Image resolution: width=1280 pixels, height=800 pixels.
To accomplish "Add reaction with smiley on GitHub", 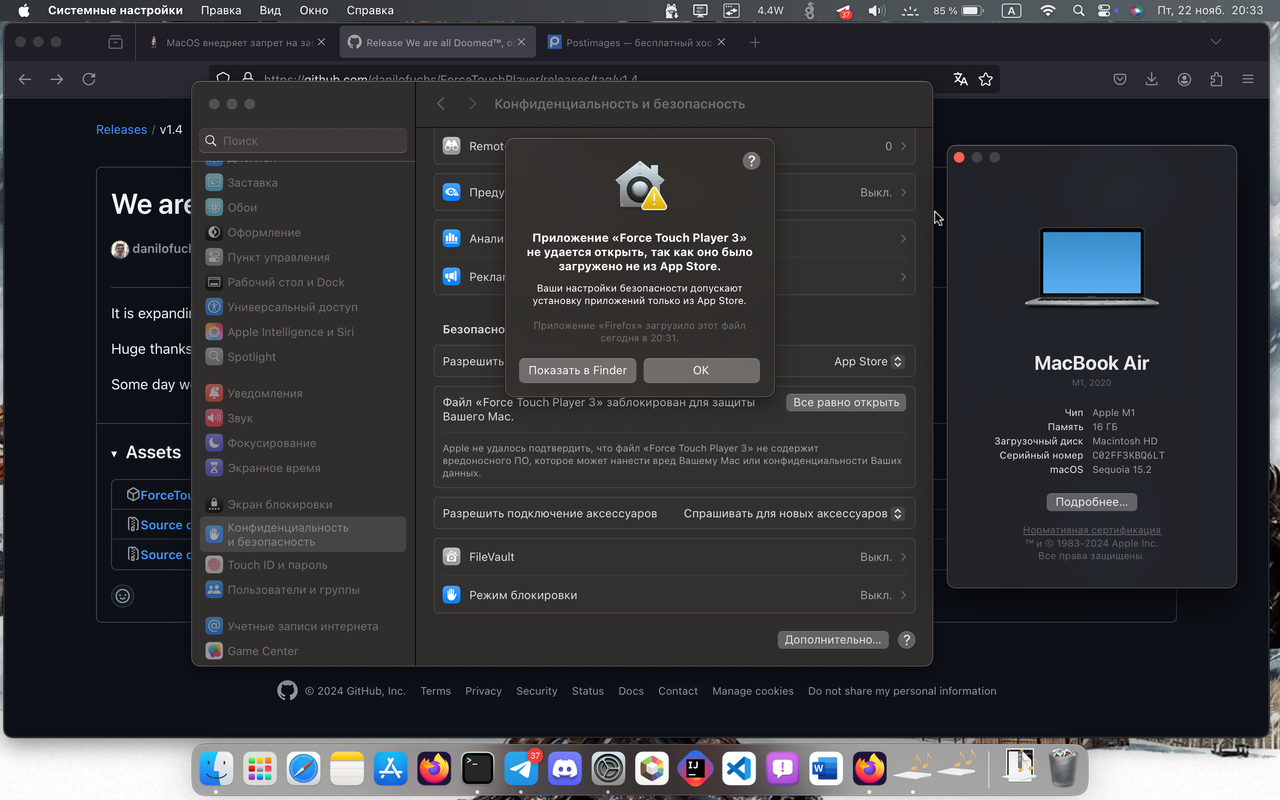I will coord(123,596).
